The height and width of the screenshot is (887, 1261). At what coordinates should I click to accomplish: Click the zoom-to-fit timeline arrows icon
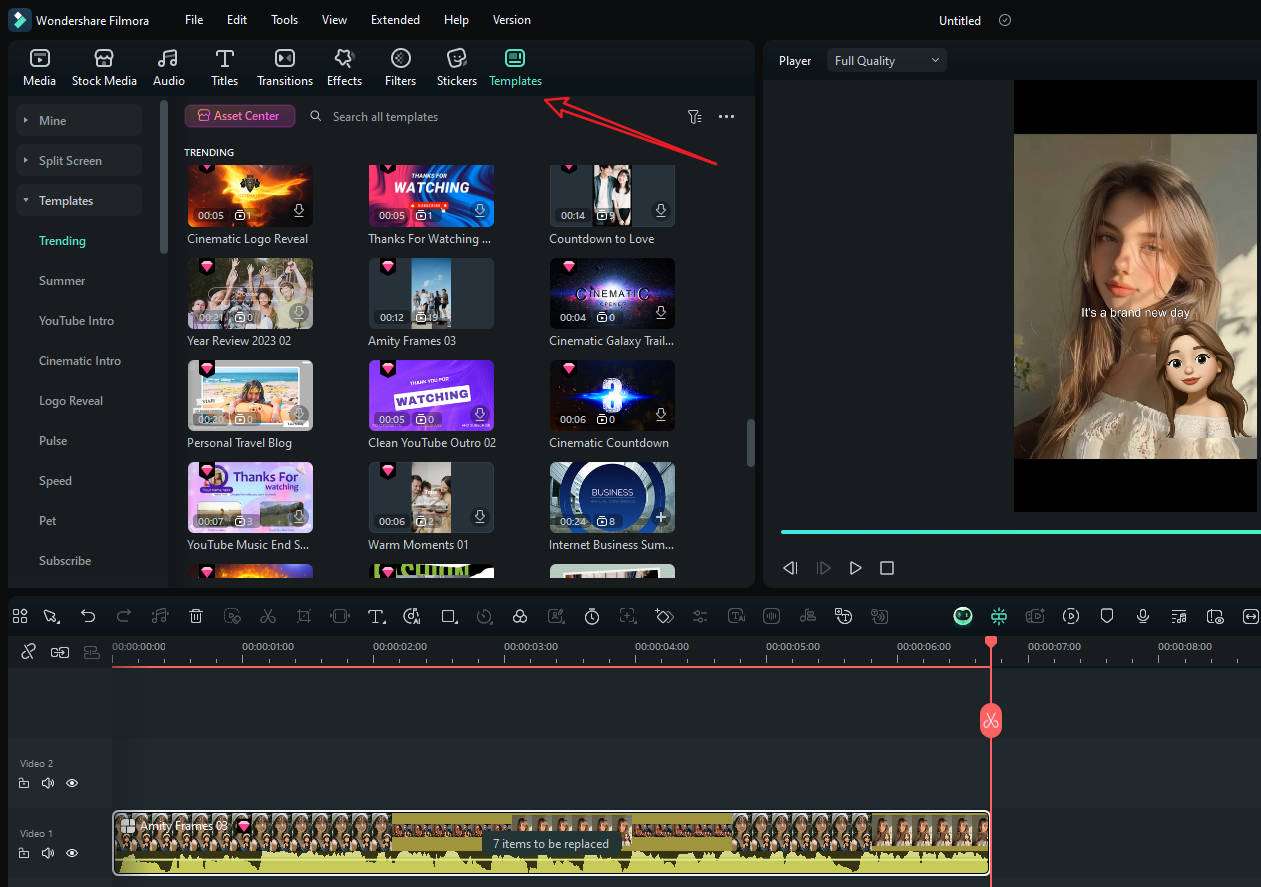[1250, 616]
